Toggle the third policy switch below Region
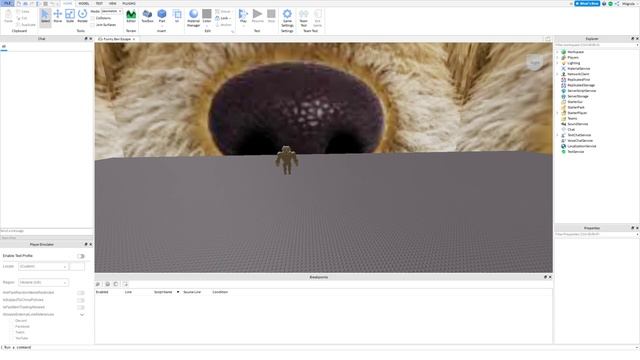 (x=81, y=307)
